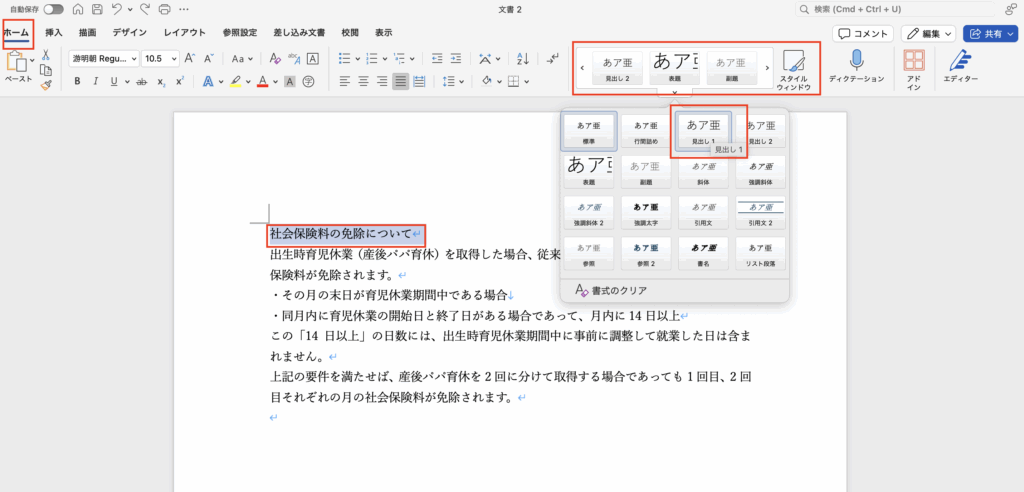Toggle italic formatting in the ribbon

point(96,82)
